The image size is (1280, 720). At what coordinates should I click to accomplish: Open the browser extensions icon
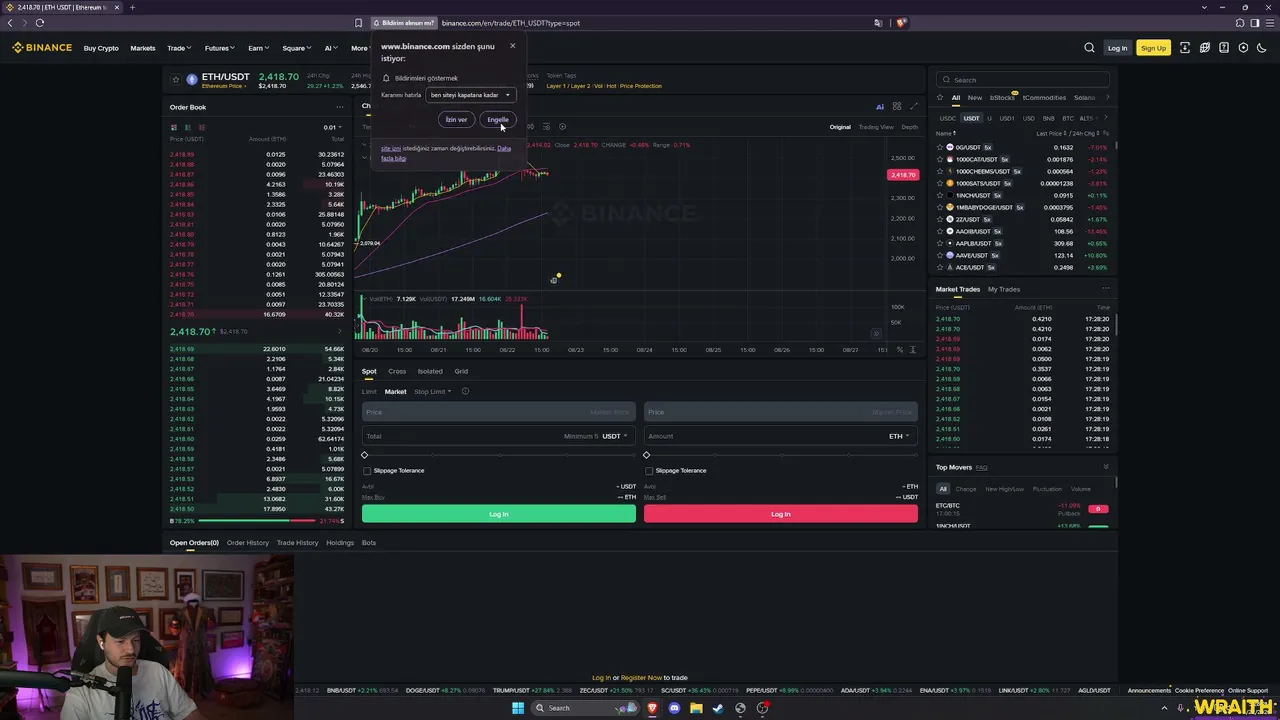1241,23
